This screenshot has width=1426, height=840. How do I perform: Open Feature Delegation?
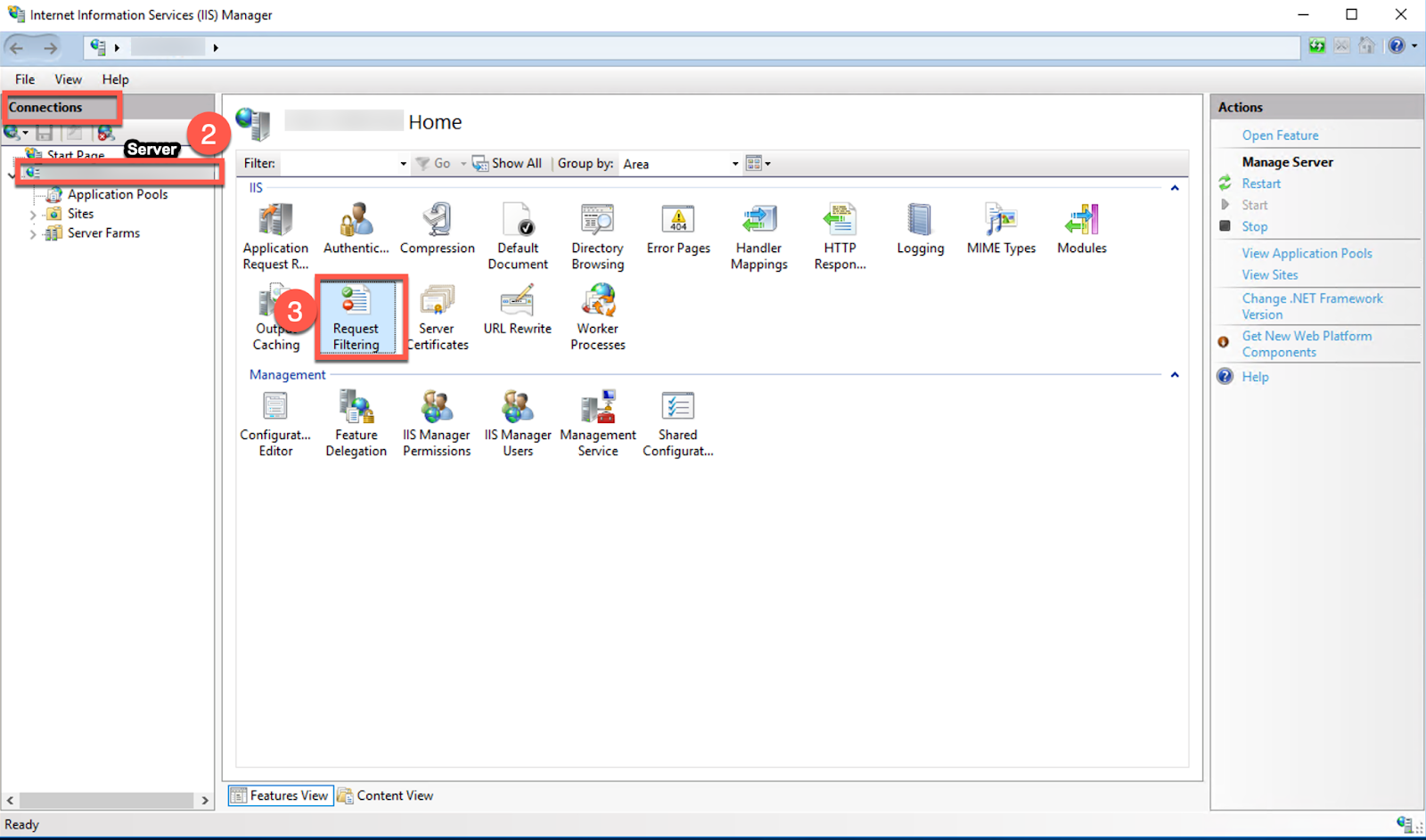tap(356, 424)
